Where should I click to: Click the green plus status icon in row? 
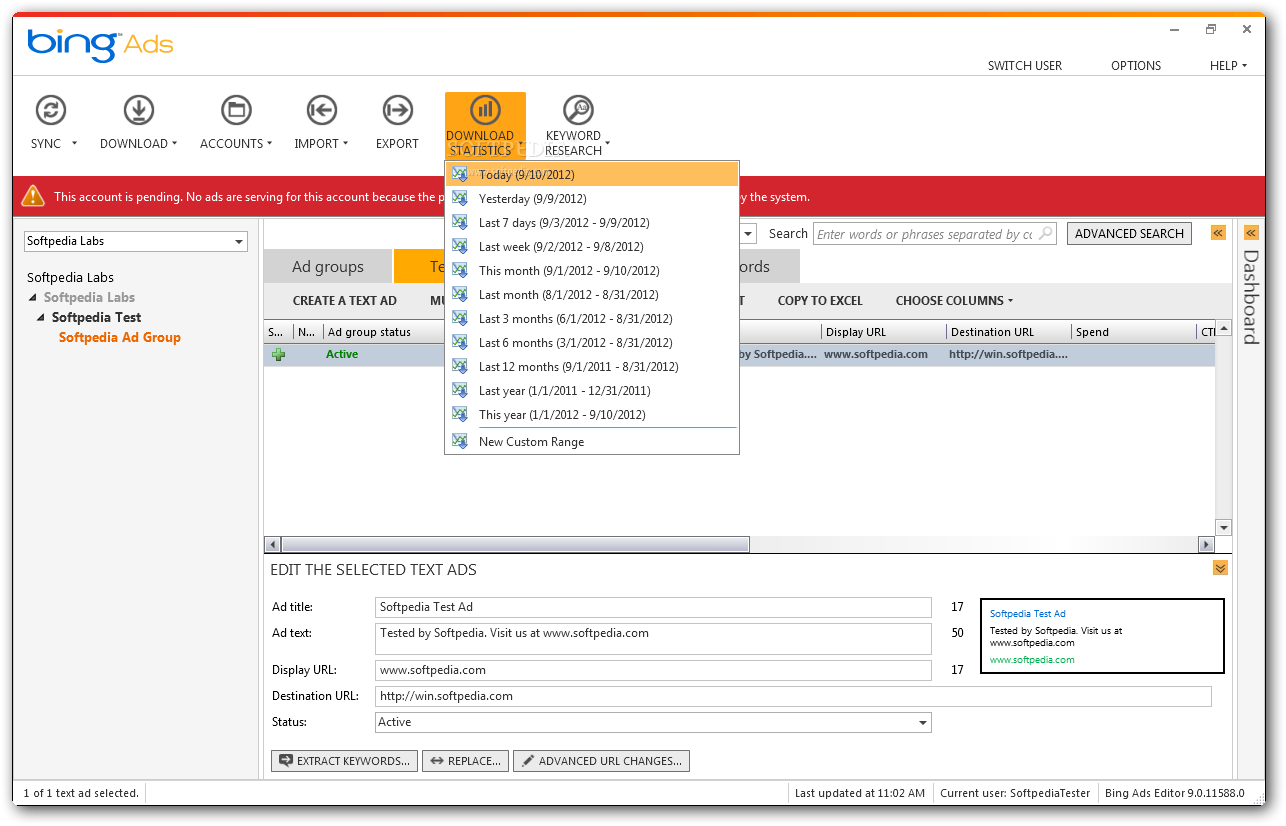pos(278,354)
